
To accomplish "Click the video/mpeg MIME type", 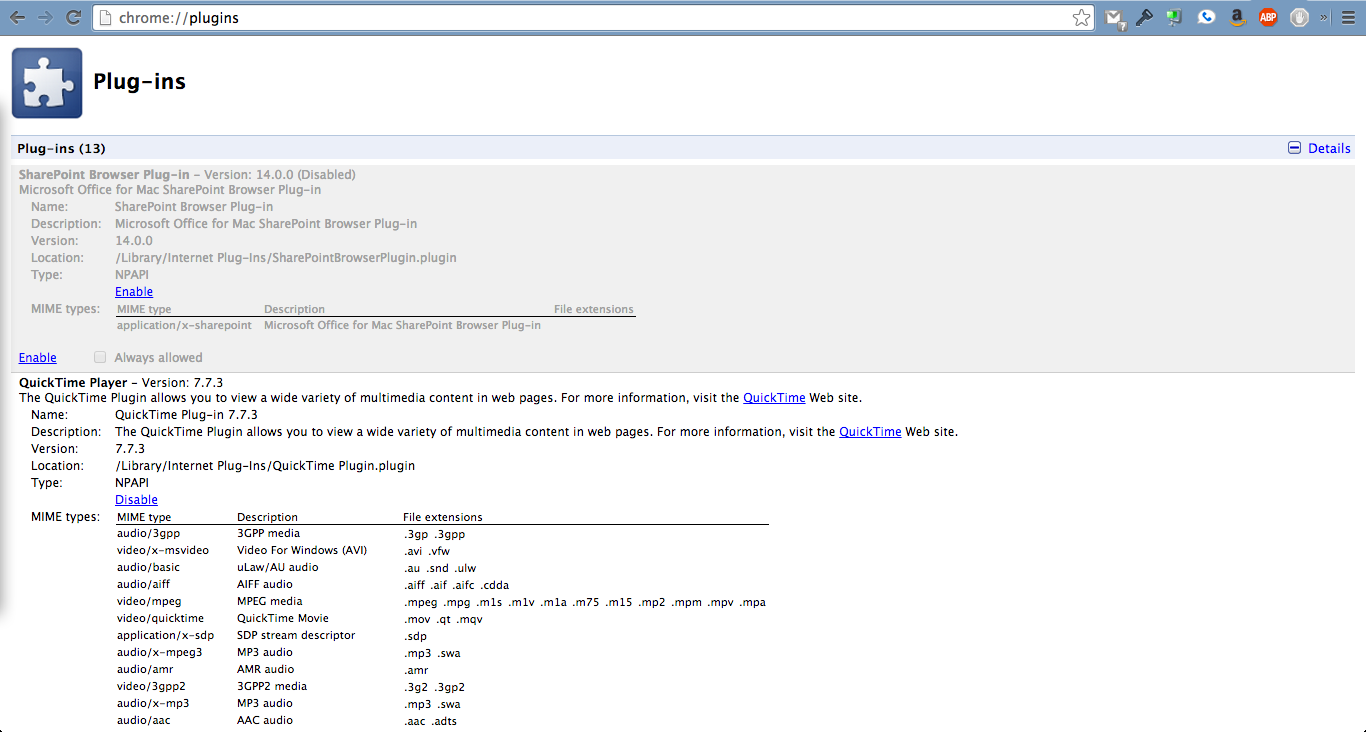I will tap(149, 602).
